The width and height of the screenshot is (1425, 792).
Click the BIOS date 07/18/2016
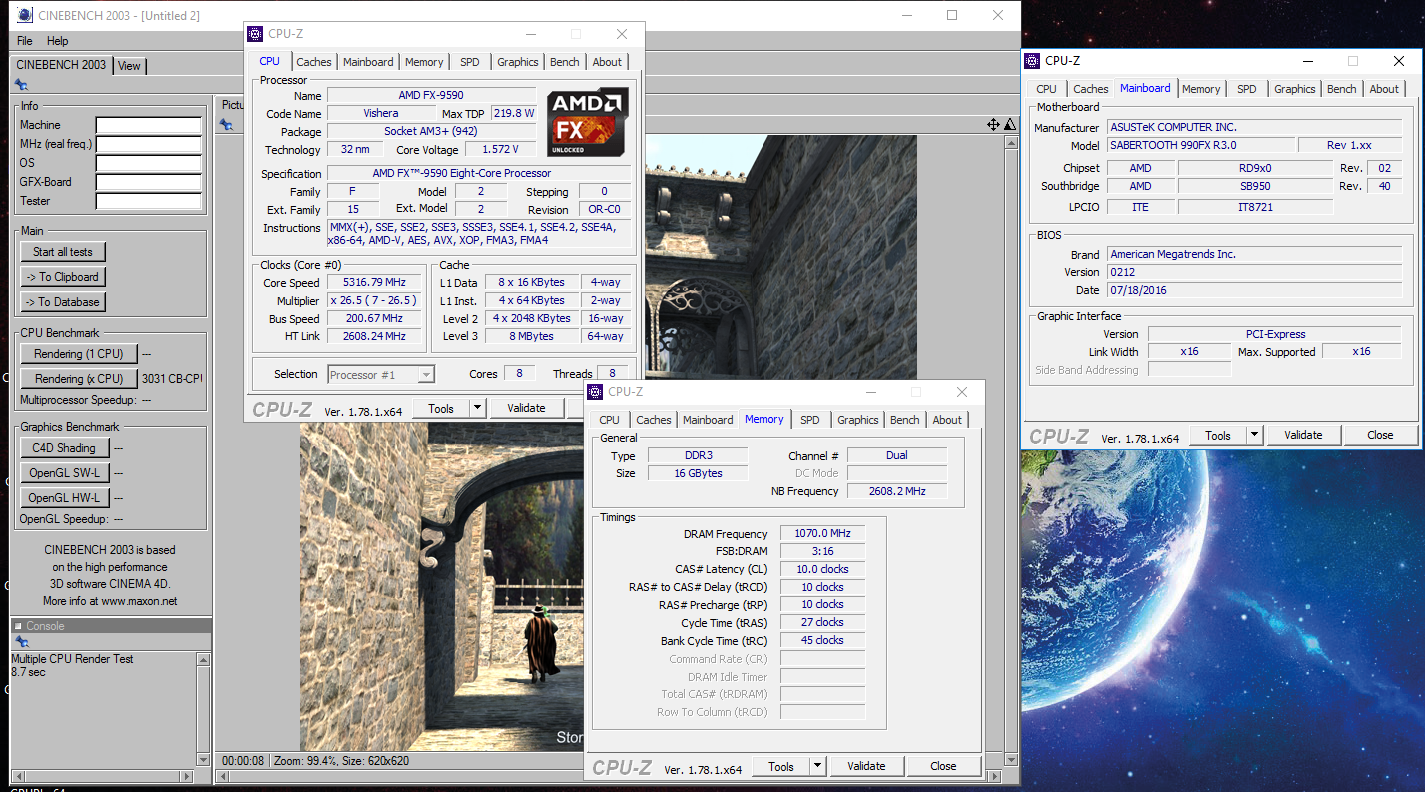click(x=1138, y=290)
